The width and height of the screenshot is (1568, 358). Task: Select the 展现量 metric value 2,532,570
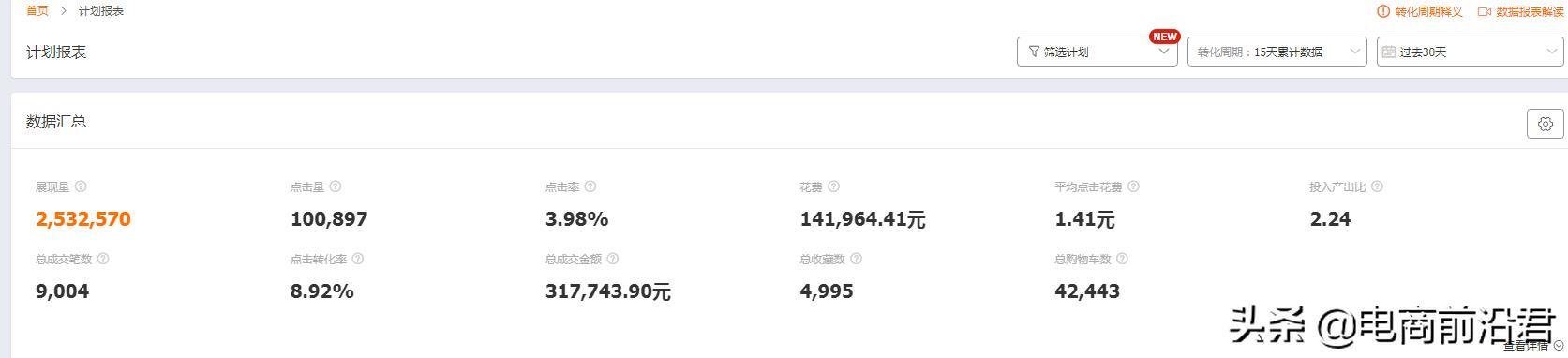[83, 219]
